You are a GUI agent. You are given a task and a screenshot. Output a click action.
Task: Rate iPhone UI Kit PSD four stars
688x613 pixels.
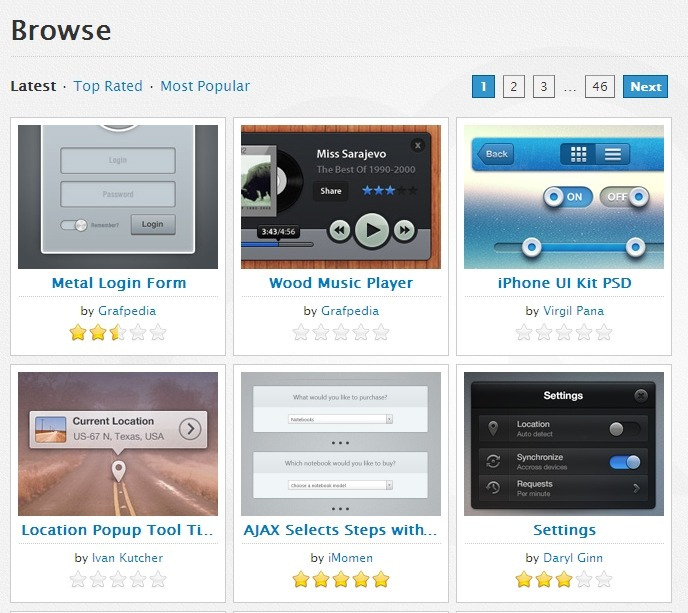point(584,332)
